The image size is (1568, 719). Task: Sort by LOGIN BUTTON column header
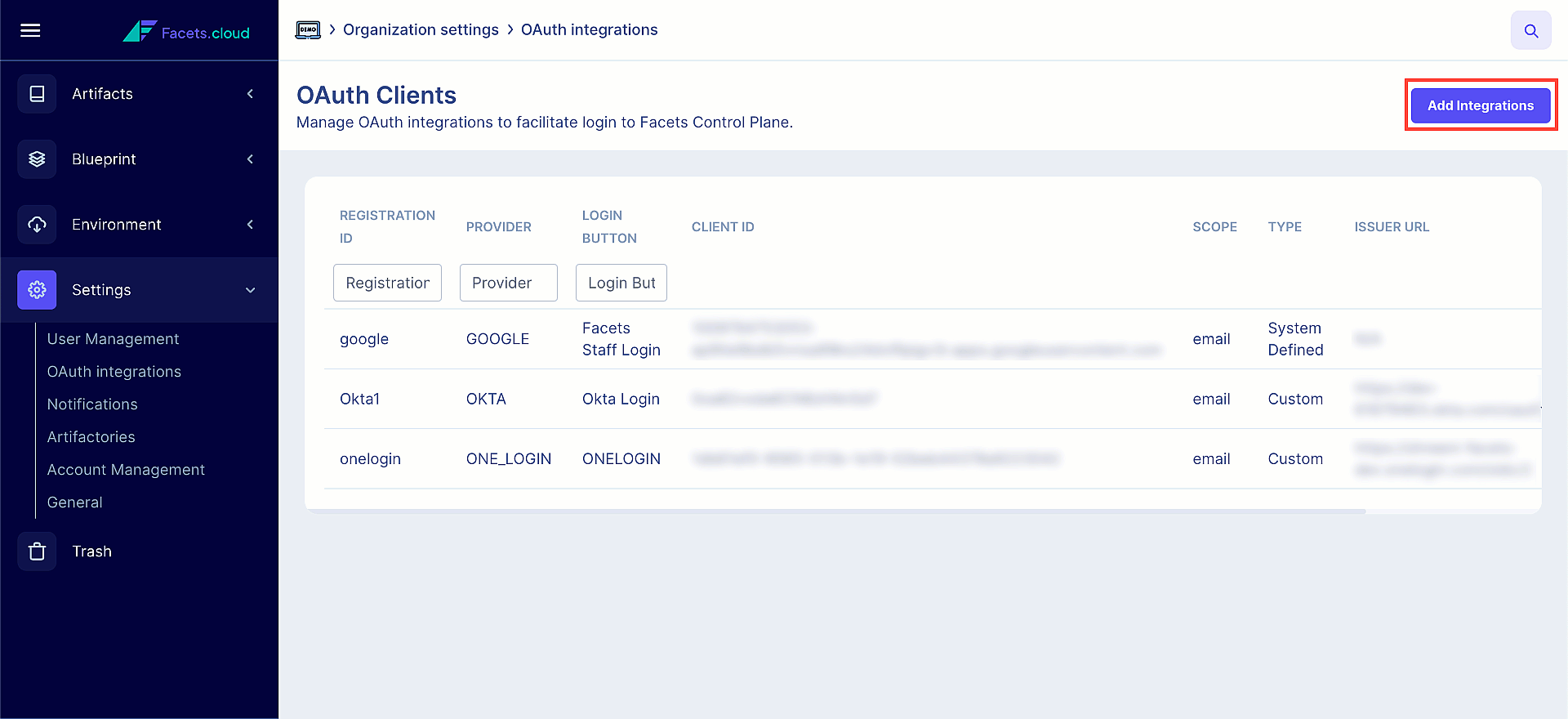609,227
